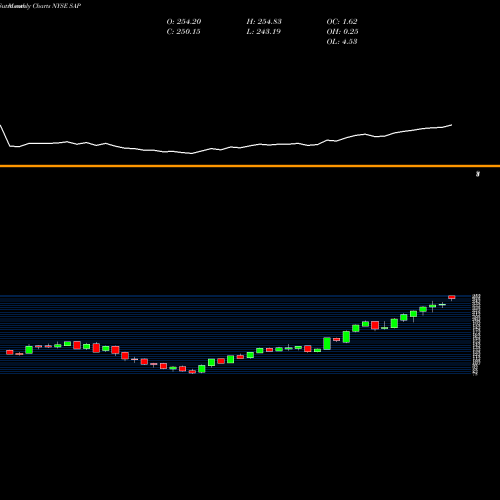This screenshot has height=500, width=500.
Task: Click the latest red candlestick at chart top
Action: click(452, 297)
